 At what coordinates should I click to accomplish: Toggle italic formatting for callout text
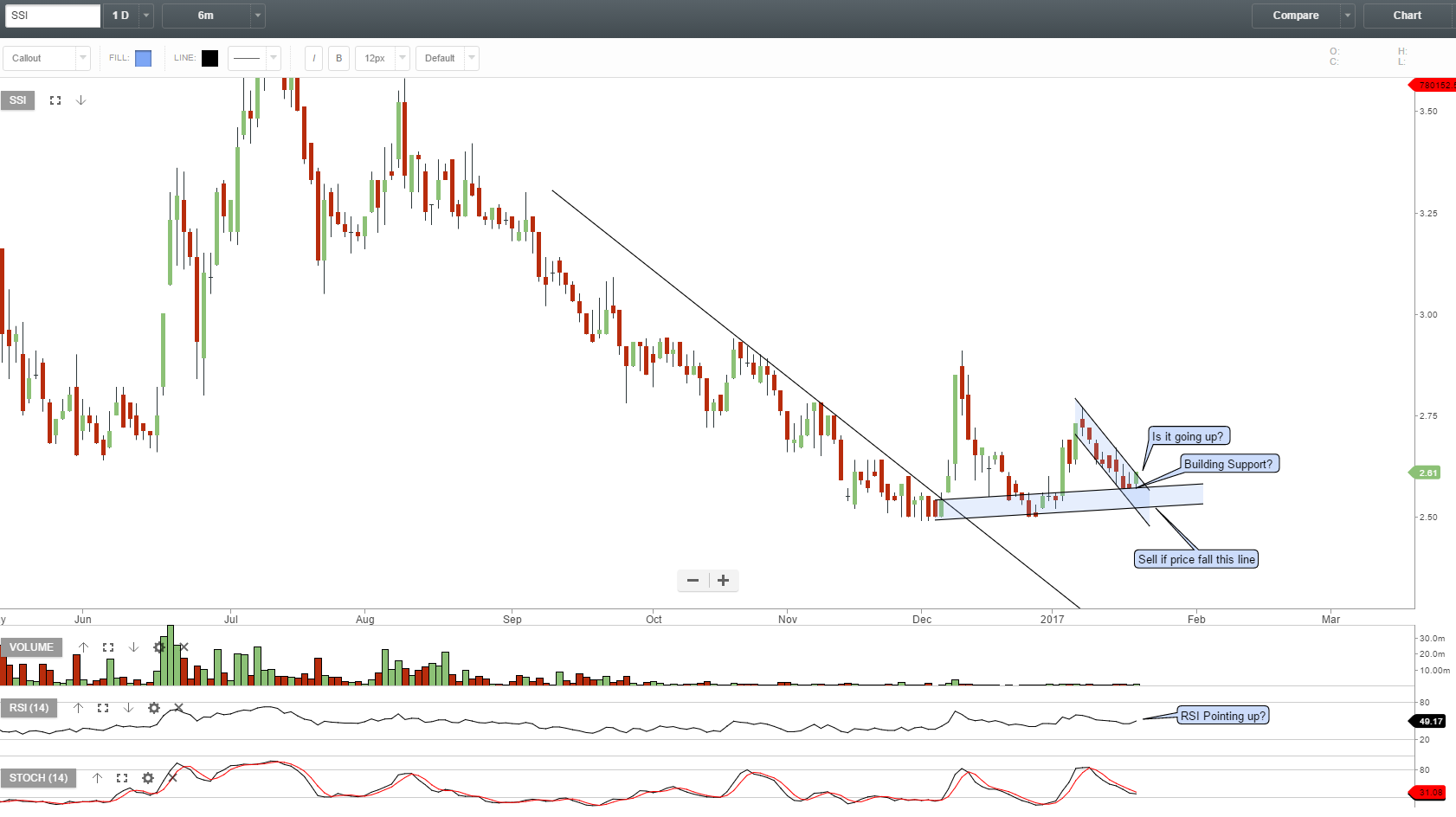click(x=312, y=58)
